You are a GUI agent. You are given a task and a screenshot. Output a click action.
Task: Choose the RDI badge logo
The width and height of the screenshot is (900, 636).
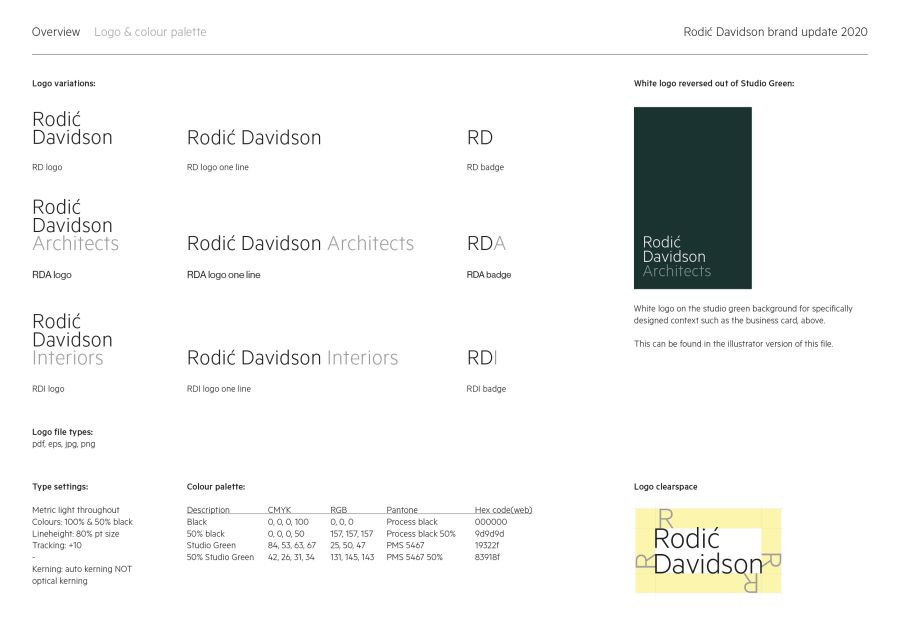click(x=482, y=358)
